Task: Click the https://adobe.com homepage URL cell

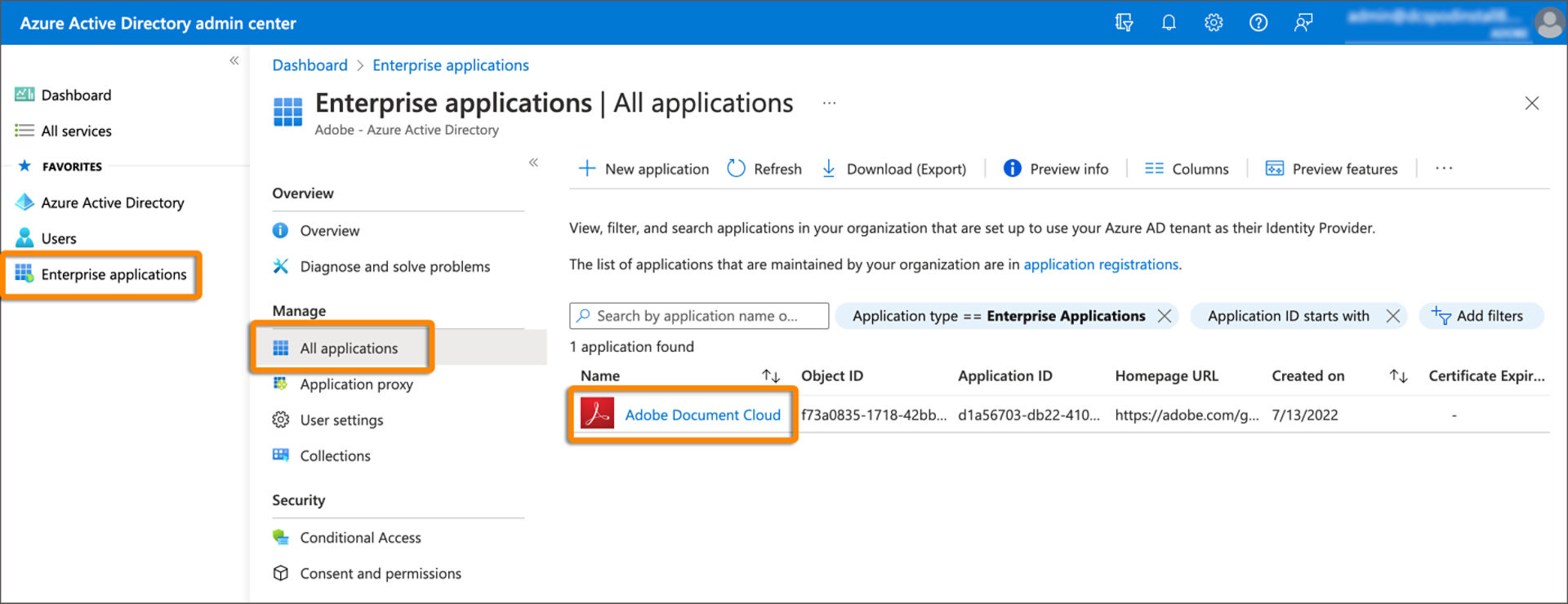Action: point(1187,415)
